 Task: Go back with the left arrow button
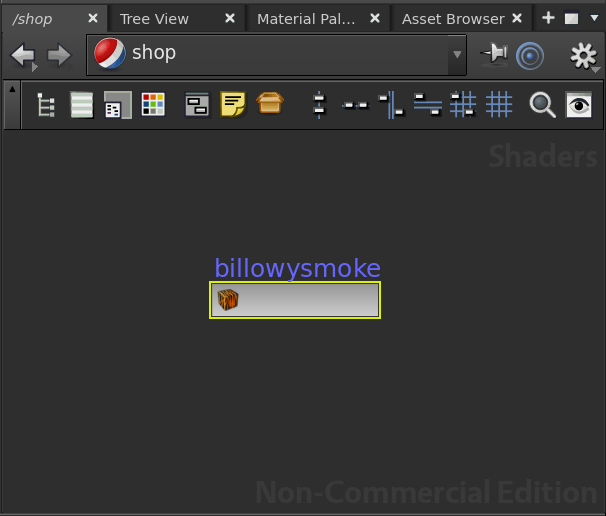tap(22, 56)
